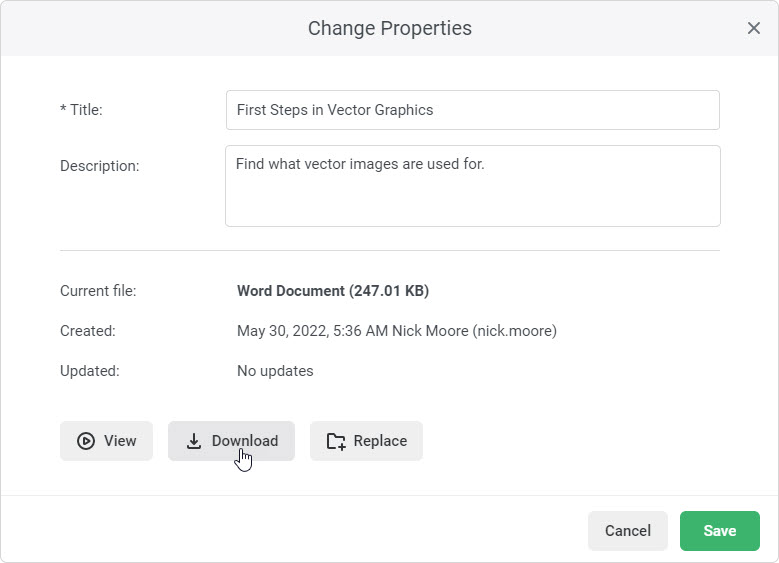Click the download arrow icon

point(194,441)
